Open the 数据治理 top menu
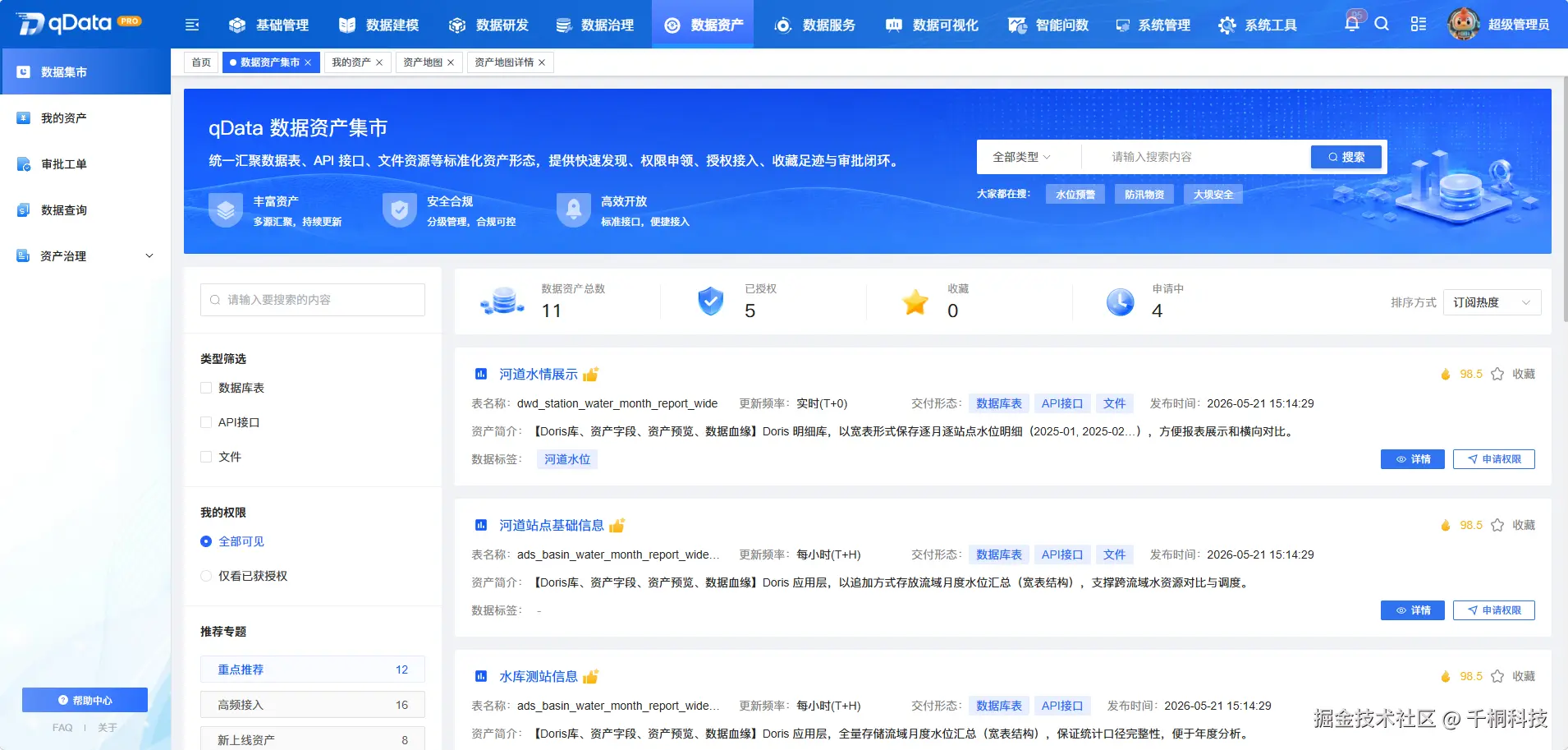1568x750 pixels. click(595, 25)
